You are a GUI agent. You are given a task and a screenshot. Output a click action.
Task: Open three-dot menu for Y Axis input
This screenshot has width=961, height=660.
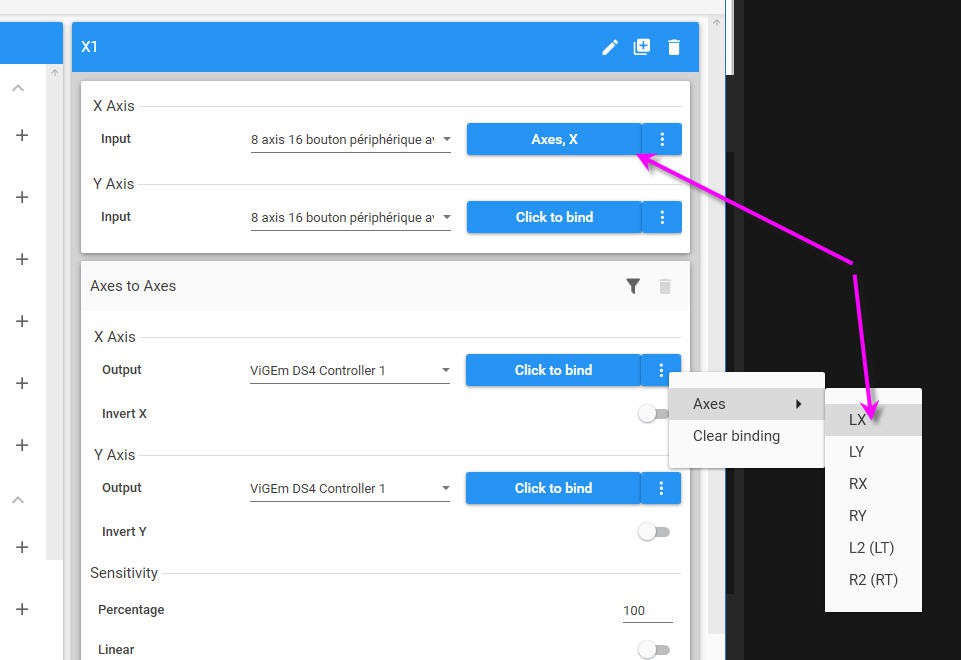[661, 217]
